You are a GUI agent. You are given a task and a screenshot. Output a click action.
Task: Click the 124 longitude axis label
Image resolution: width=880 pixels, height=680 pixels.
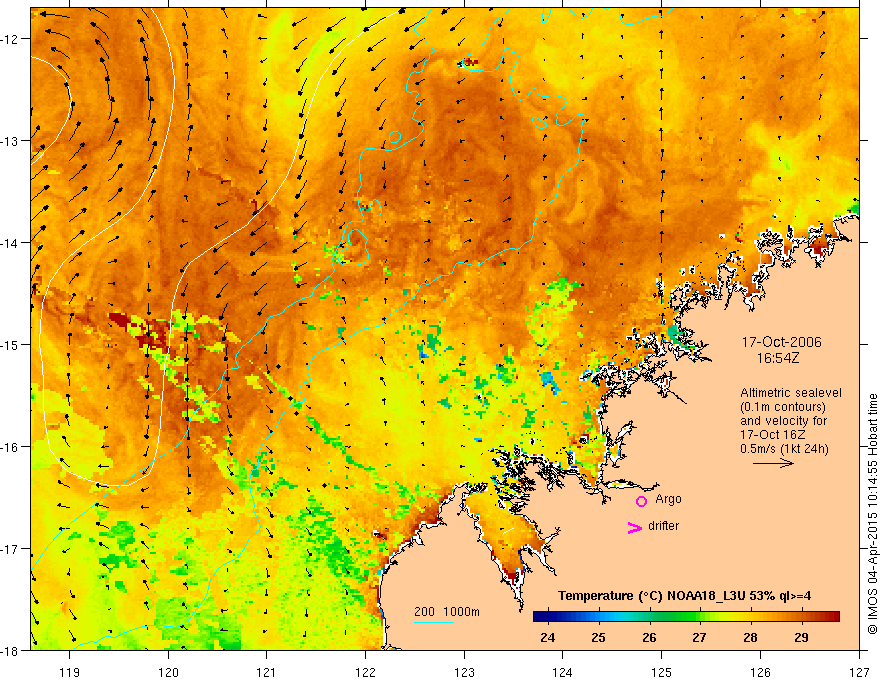coord(563,672)
